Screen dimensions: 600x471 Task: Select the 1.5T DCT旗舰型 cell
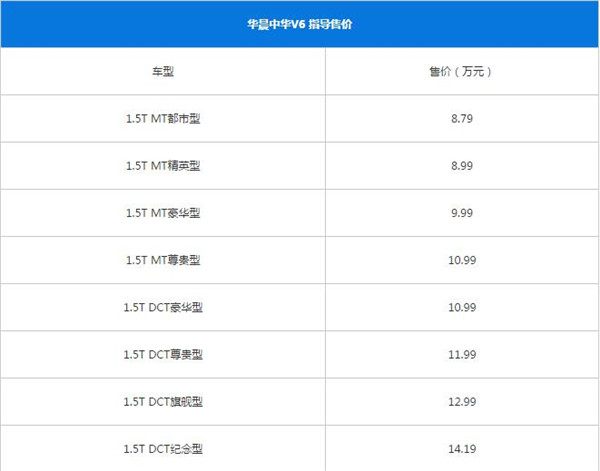(163, 402)
